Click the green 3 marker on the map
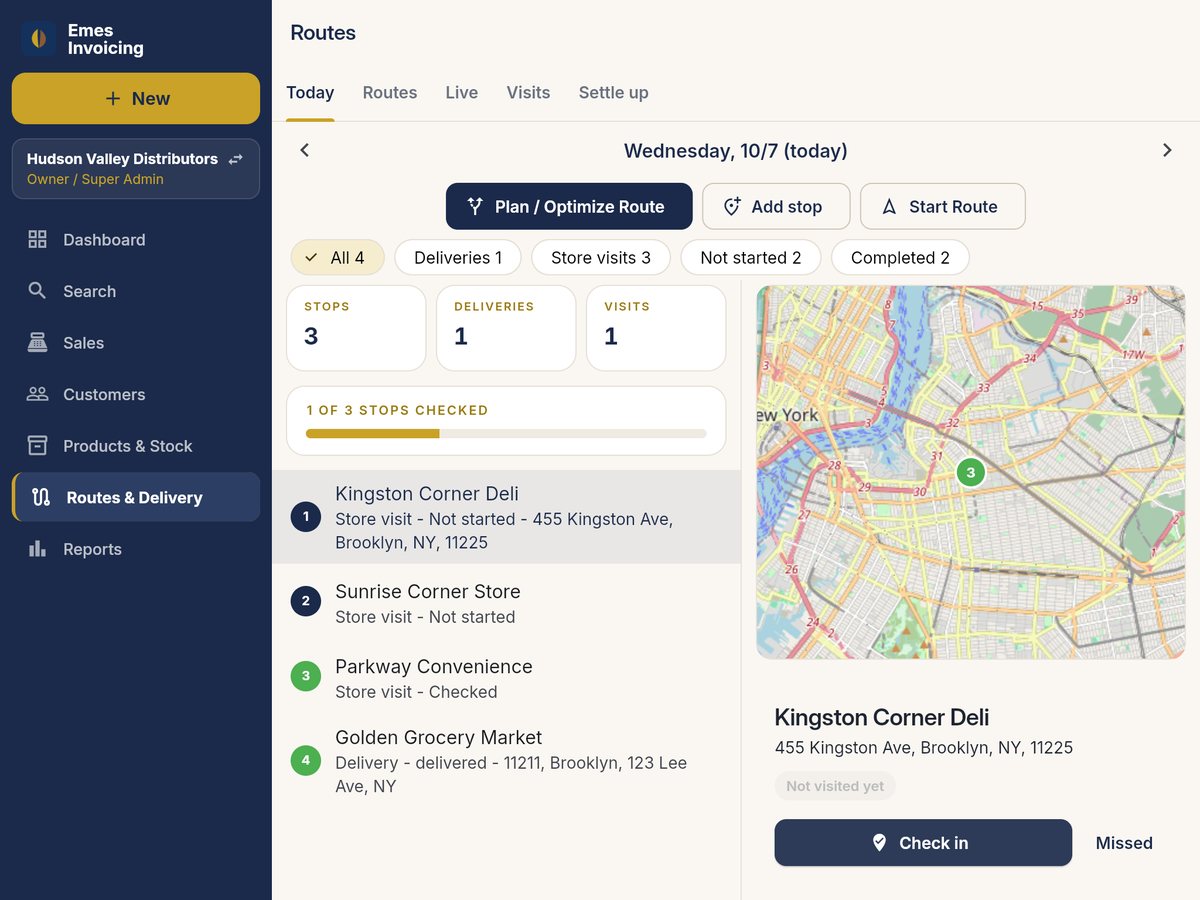This screenshot has height=900, width=1200. coord(970,472)
